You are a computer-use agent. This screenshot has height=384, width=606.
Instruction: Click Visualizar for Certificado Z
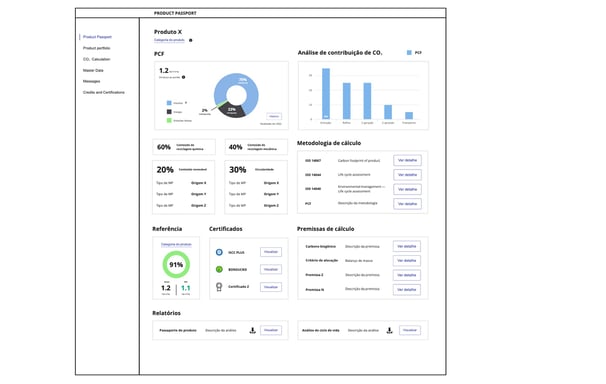coord(271,287)
